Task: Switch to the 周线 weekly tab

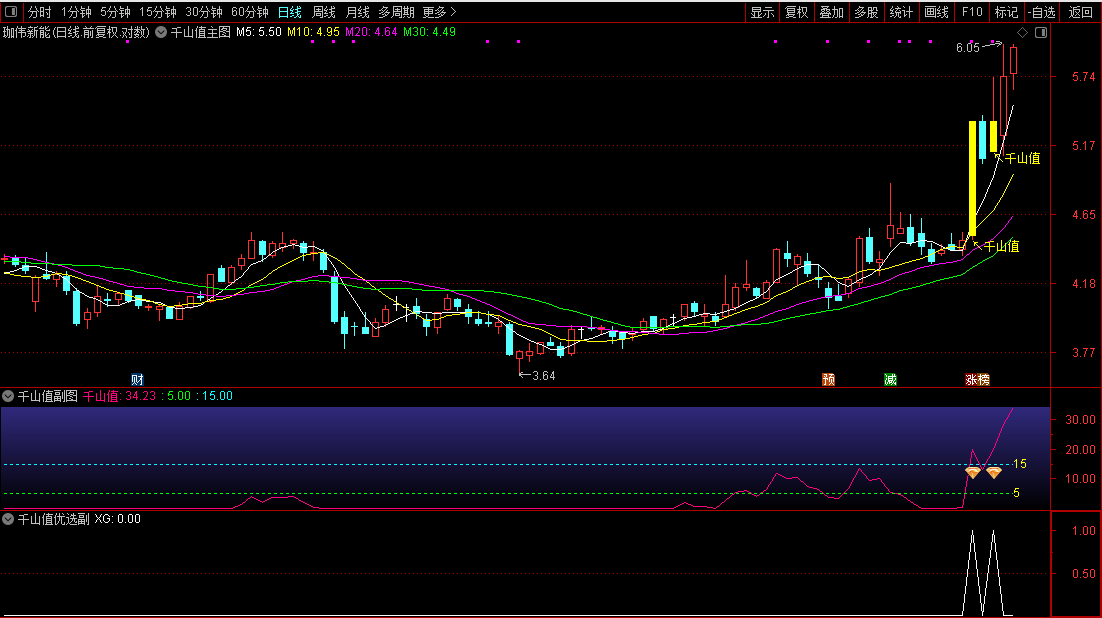Action: [324, 13]
